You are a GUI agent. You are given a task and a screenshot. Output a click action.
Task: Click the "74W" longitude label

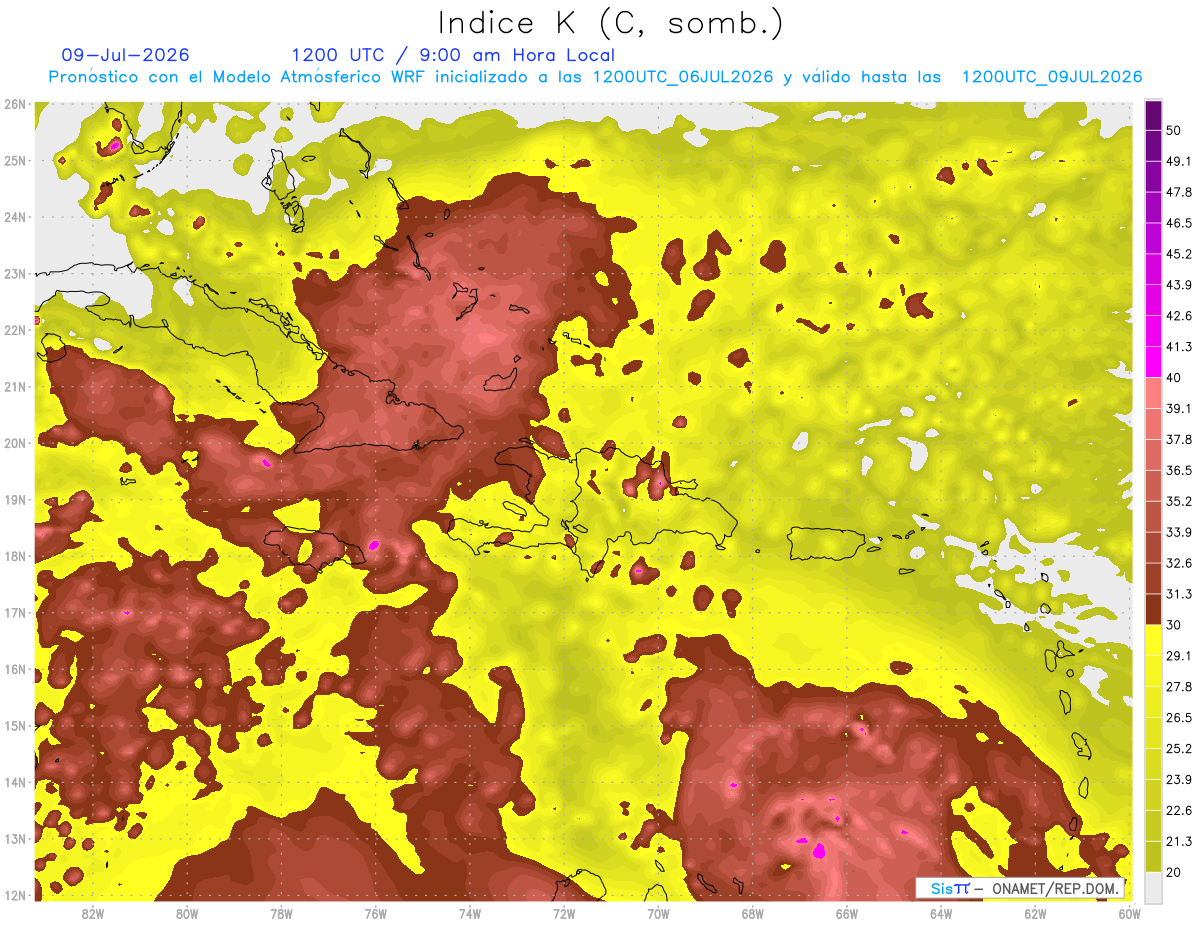[470, 914]
